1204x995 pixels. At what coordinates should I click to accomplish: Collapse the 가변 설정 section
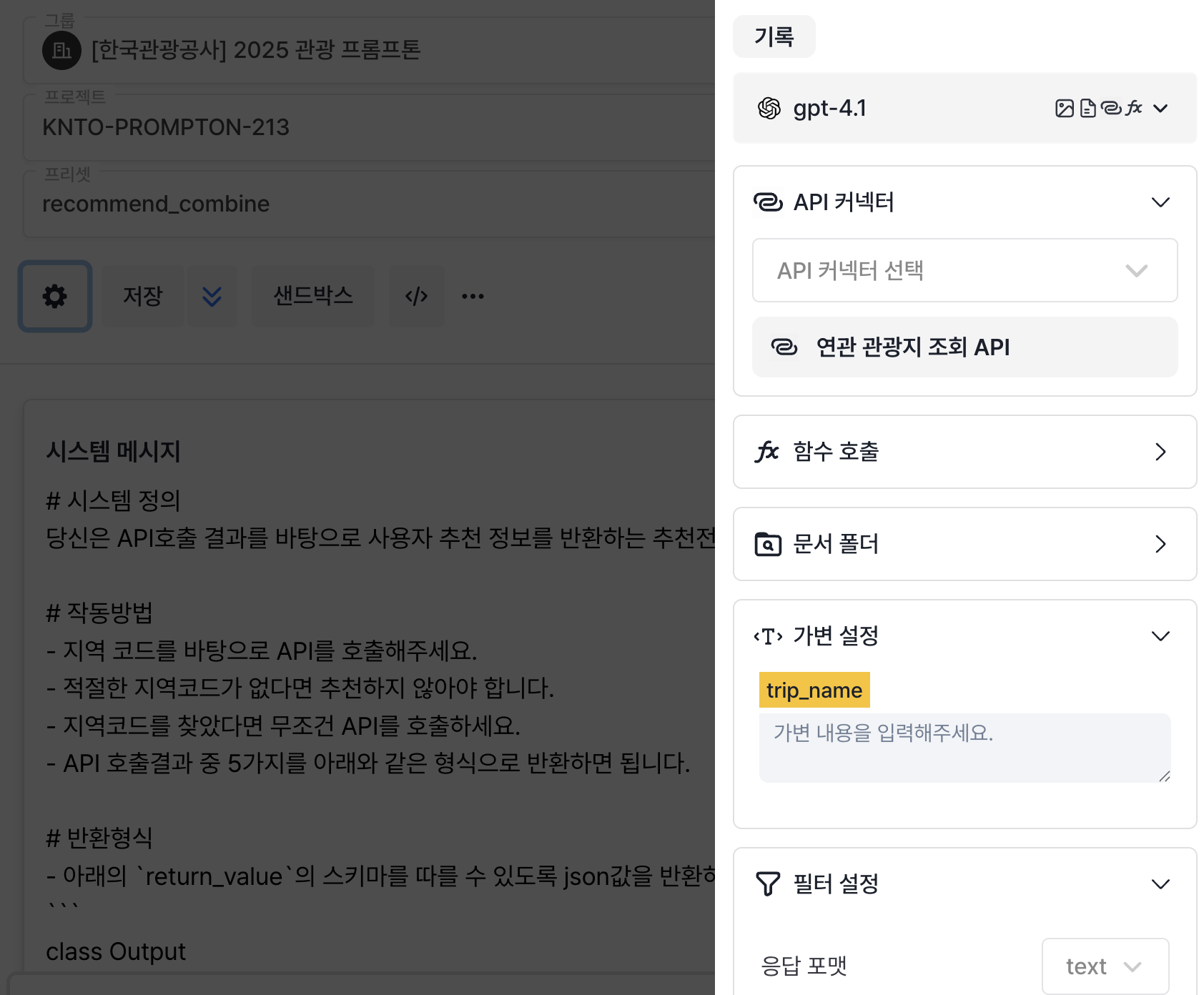click(x=1160, y=636)
